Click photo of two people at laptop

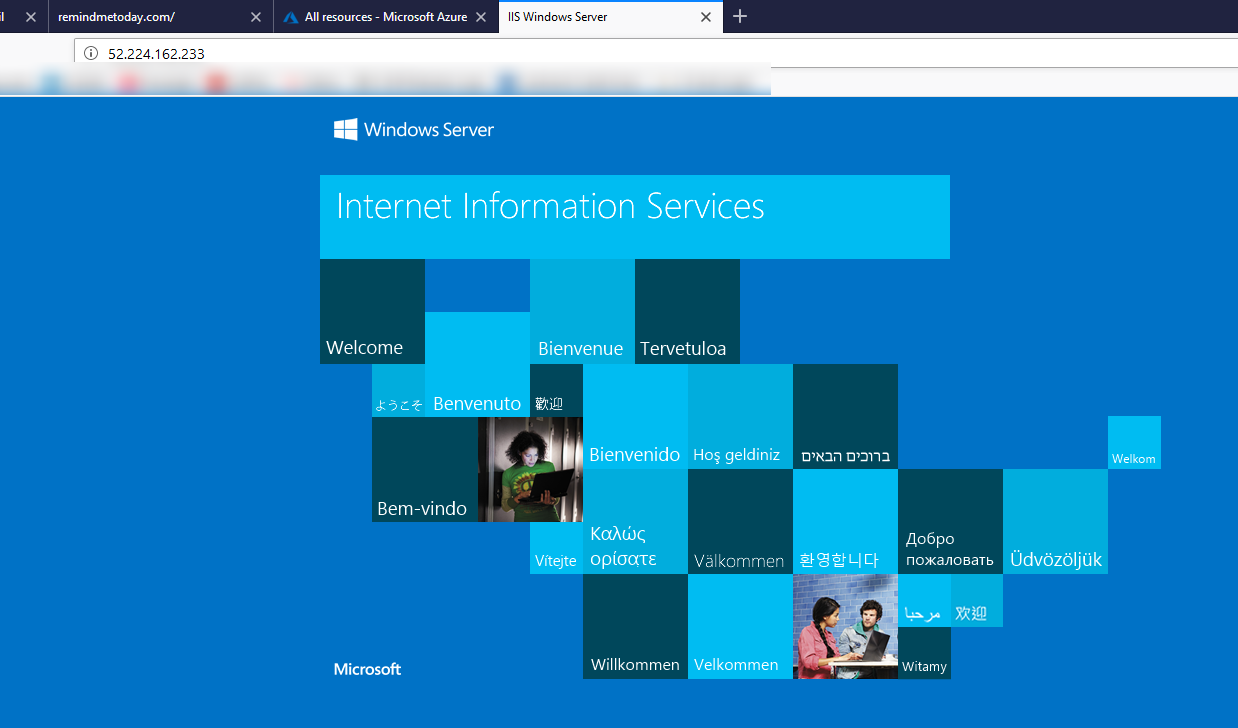(845, 626)
